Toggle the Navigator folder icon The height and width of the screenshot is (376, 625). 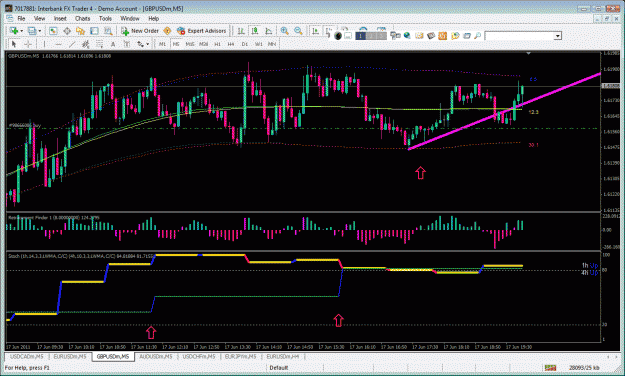(x=81, y=31)
